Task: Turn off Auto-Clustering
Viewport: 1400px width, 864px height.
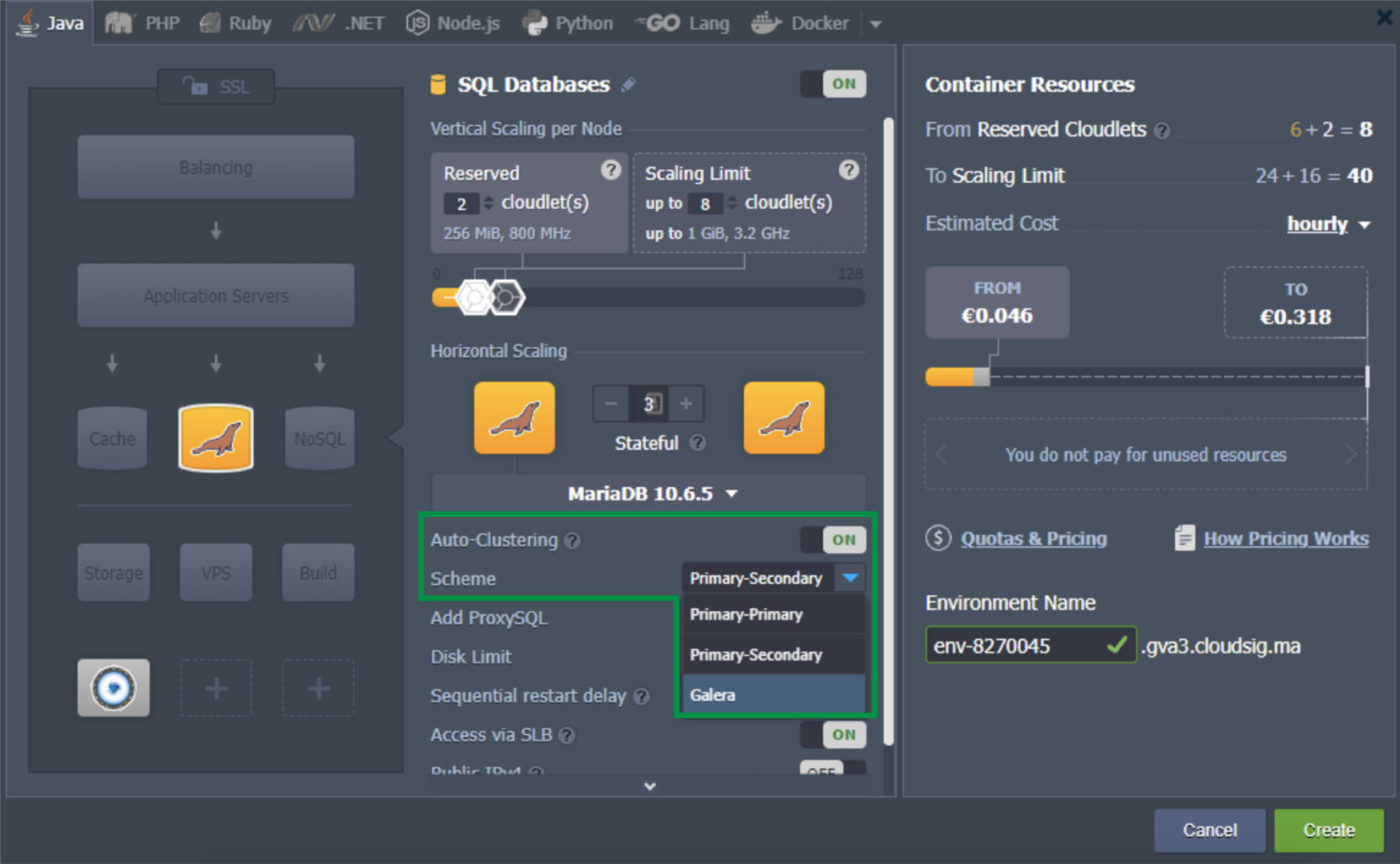Action: click(833, 539)
